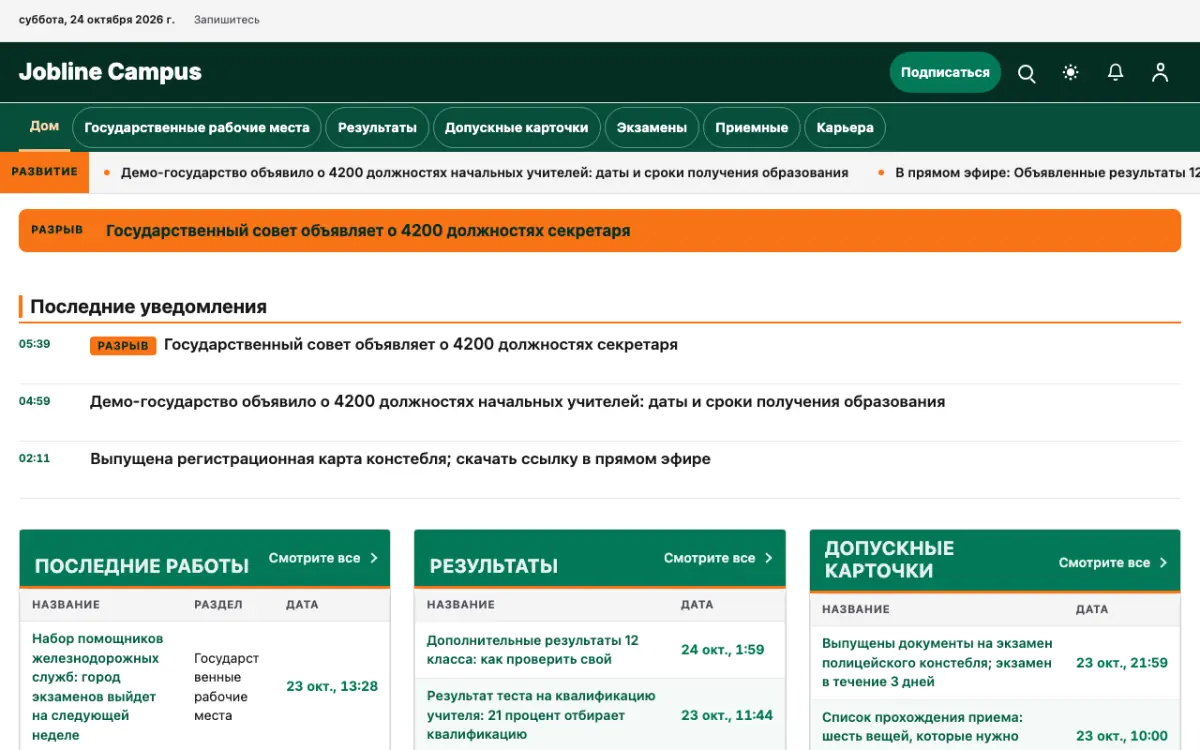Open notifications bell icon
Screen dimensions: 1200x750
pyautogui.click(x=1115, y=73)
